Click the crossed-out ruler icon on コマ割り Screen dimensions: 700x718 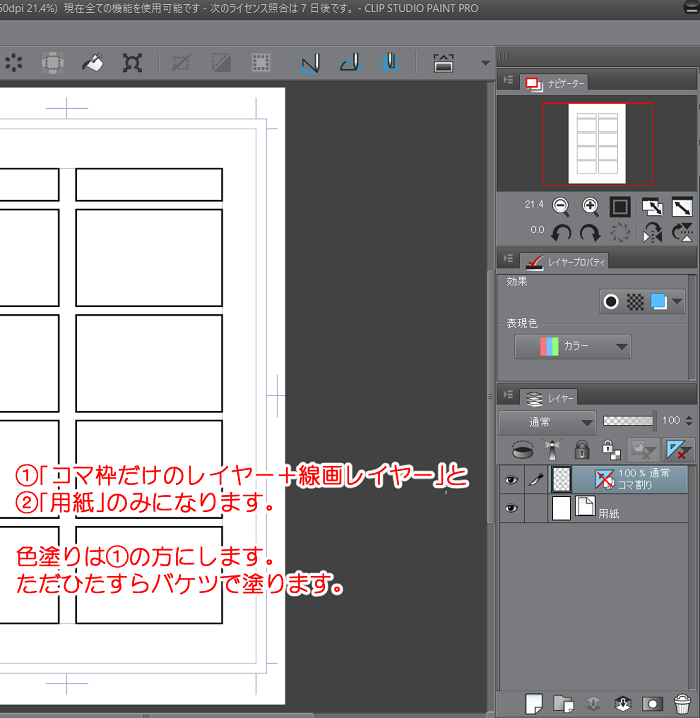(x=605, y=480)
